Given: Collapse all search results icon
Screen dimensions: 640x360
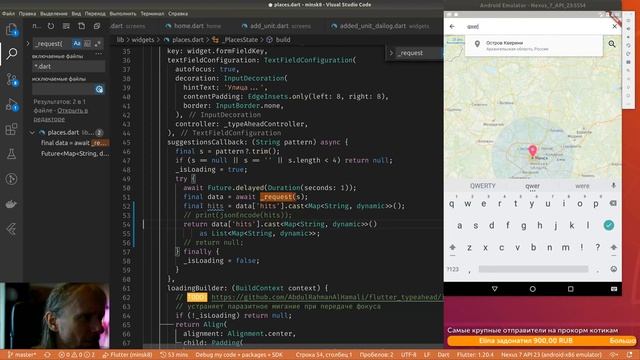Looking at the screenshot, I should click(97, 26).
